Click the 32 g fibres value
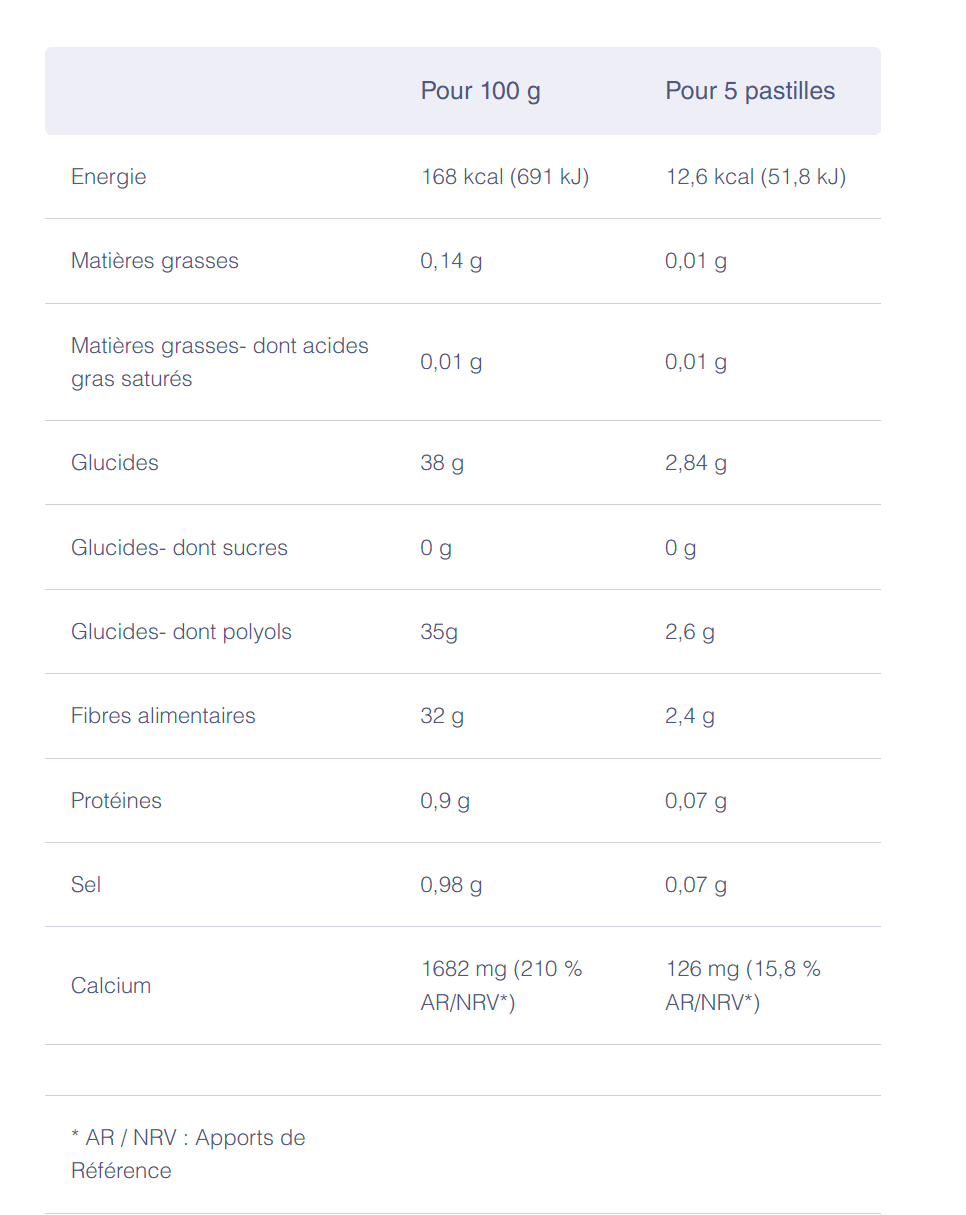The image size is (966, 1215). pyautogui.click(x=442, y=716)
